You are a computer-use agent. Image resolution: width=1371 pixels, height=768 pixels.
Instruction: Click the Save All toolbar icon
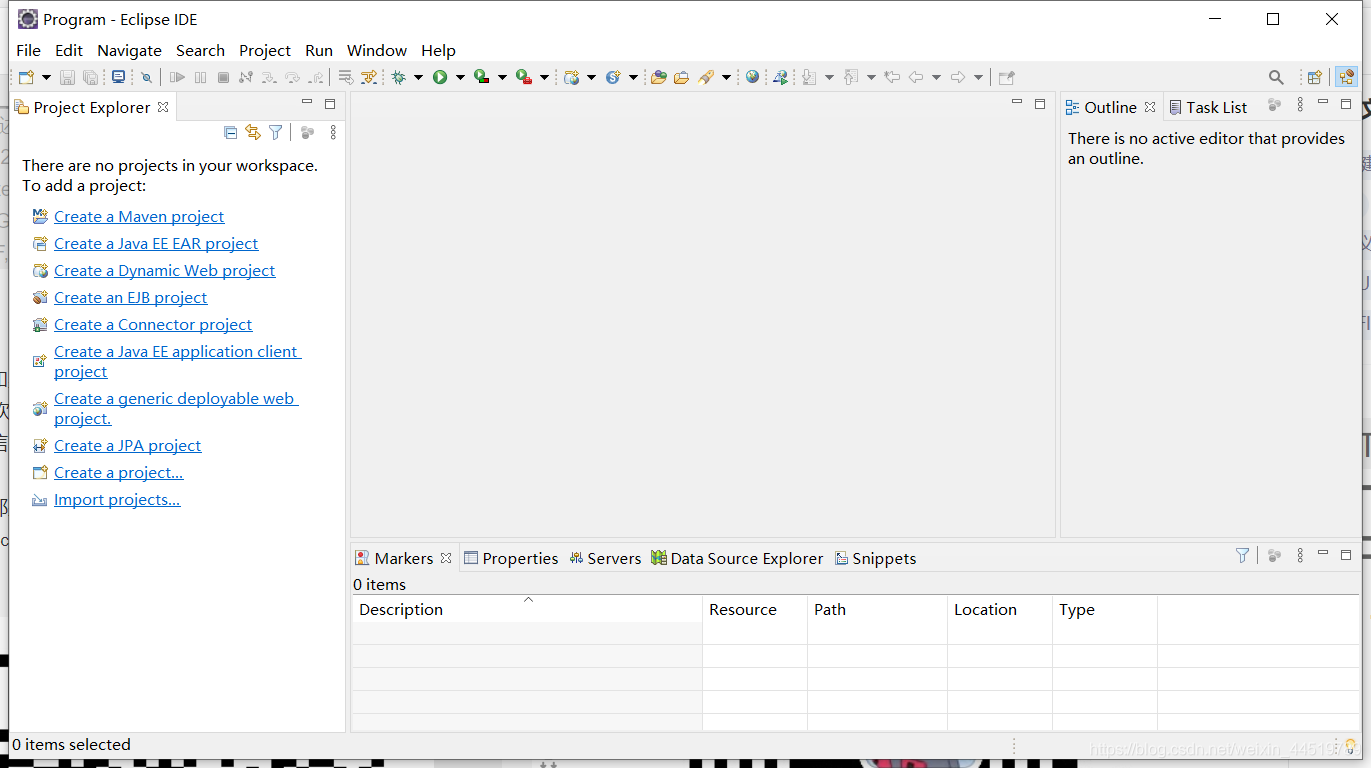pyautogui.click(x=91, y=77)
